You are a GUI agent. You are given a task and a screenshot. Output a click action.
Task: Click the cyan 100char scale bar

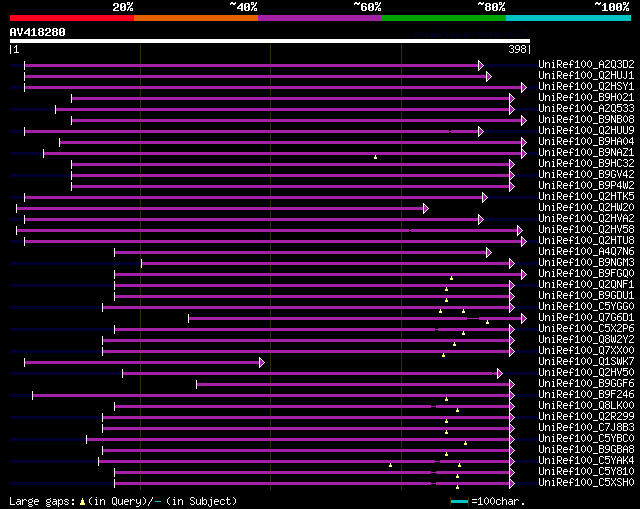[x=460, y=501]
